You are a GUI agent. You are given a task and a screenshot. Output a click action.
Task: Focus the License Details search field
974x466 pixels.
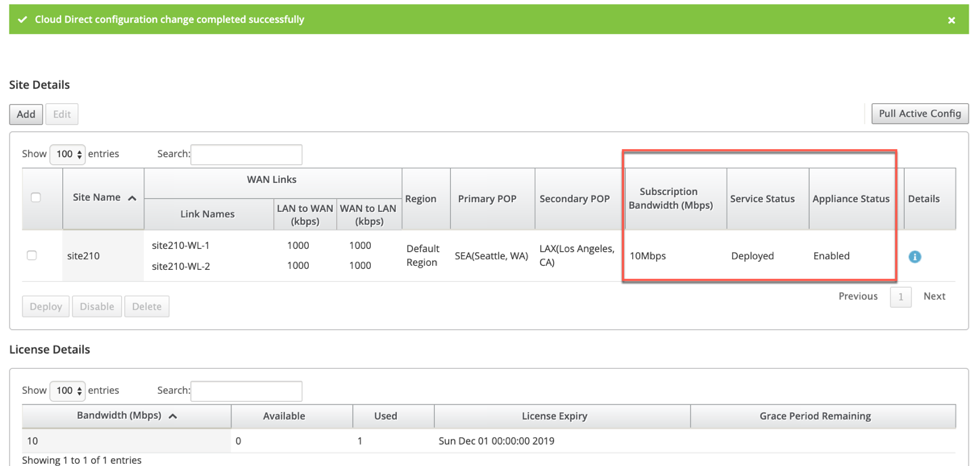pyautogui.click(x=247, y=391)
